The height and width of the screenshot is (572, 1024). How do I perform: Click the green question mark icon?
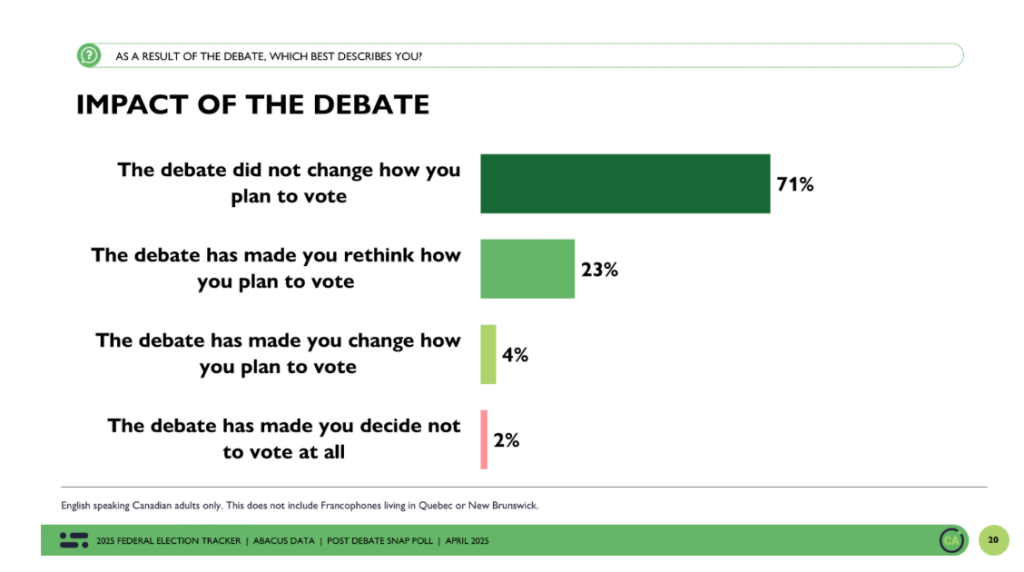(x=89, y=56)
